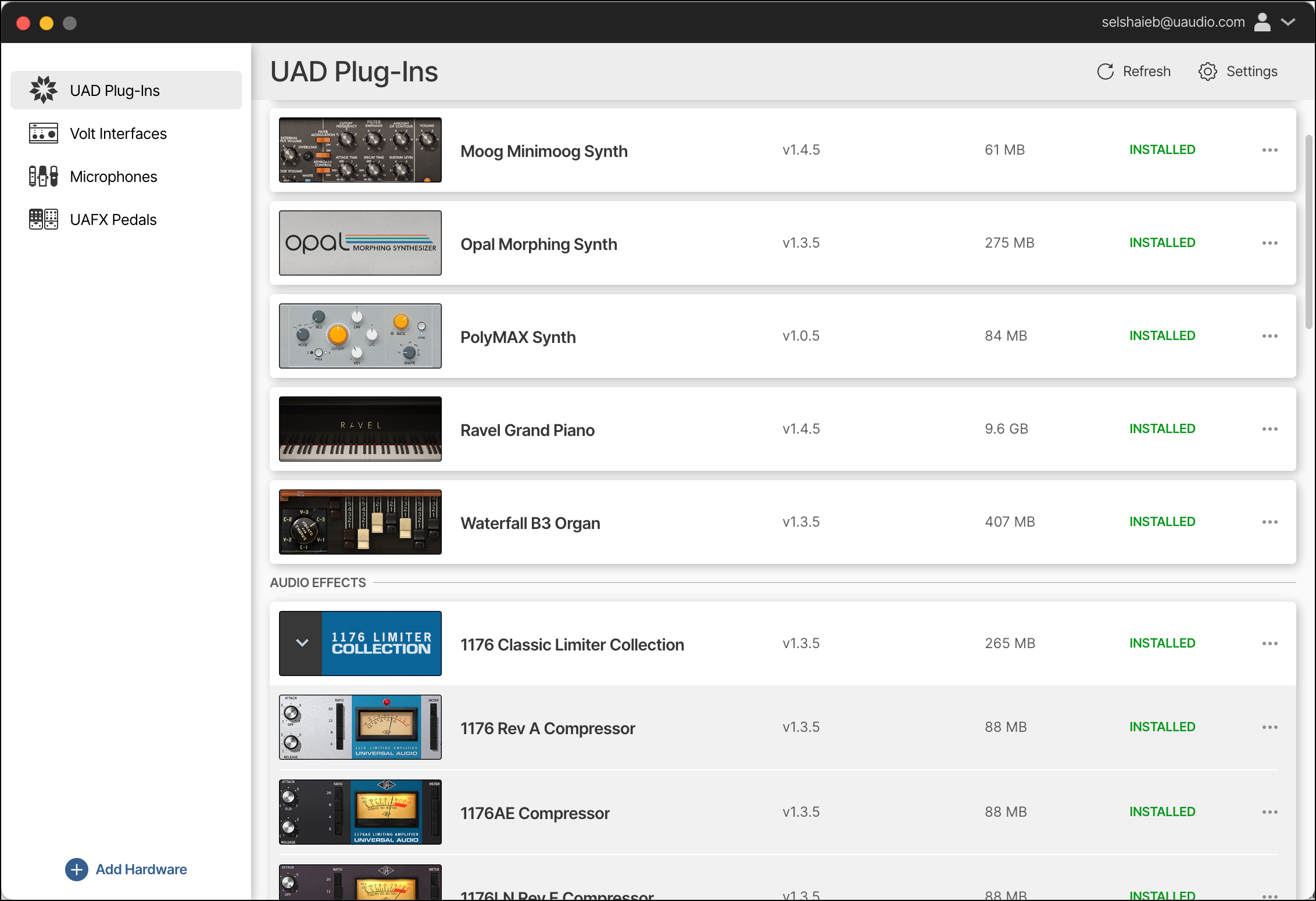1316x901 pixels.
Task: Click the blue Add Hardware plus icon
Action: (x=77, y=869)
